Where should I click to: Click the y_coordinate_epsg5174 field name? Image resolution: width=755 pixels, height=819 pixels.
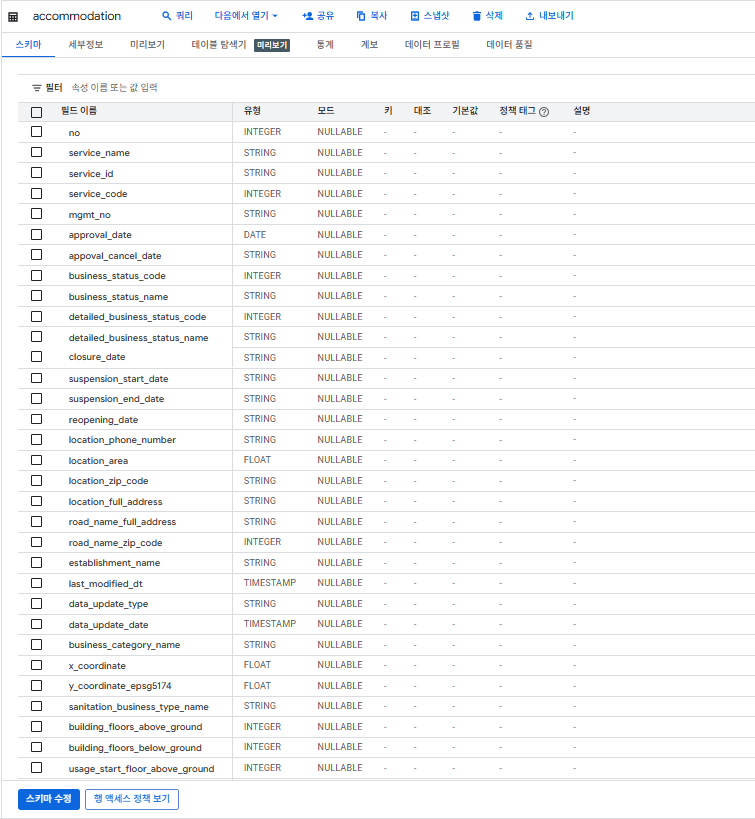point(120,686)
